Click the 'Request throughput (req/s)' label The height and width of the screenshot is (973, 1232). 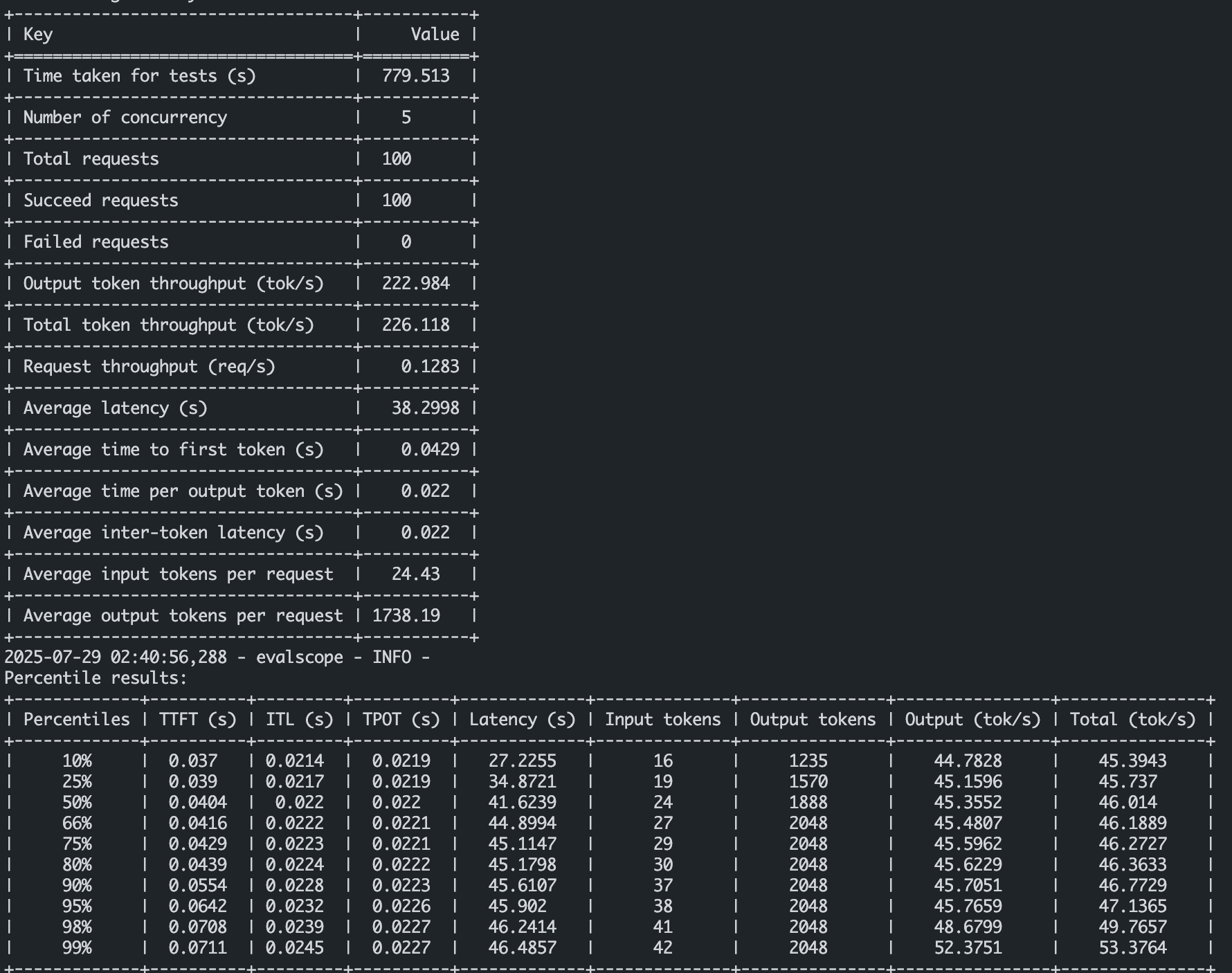tap(149, 367)
